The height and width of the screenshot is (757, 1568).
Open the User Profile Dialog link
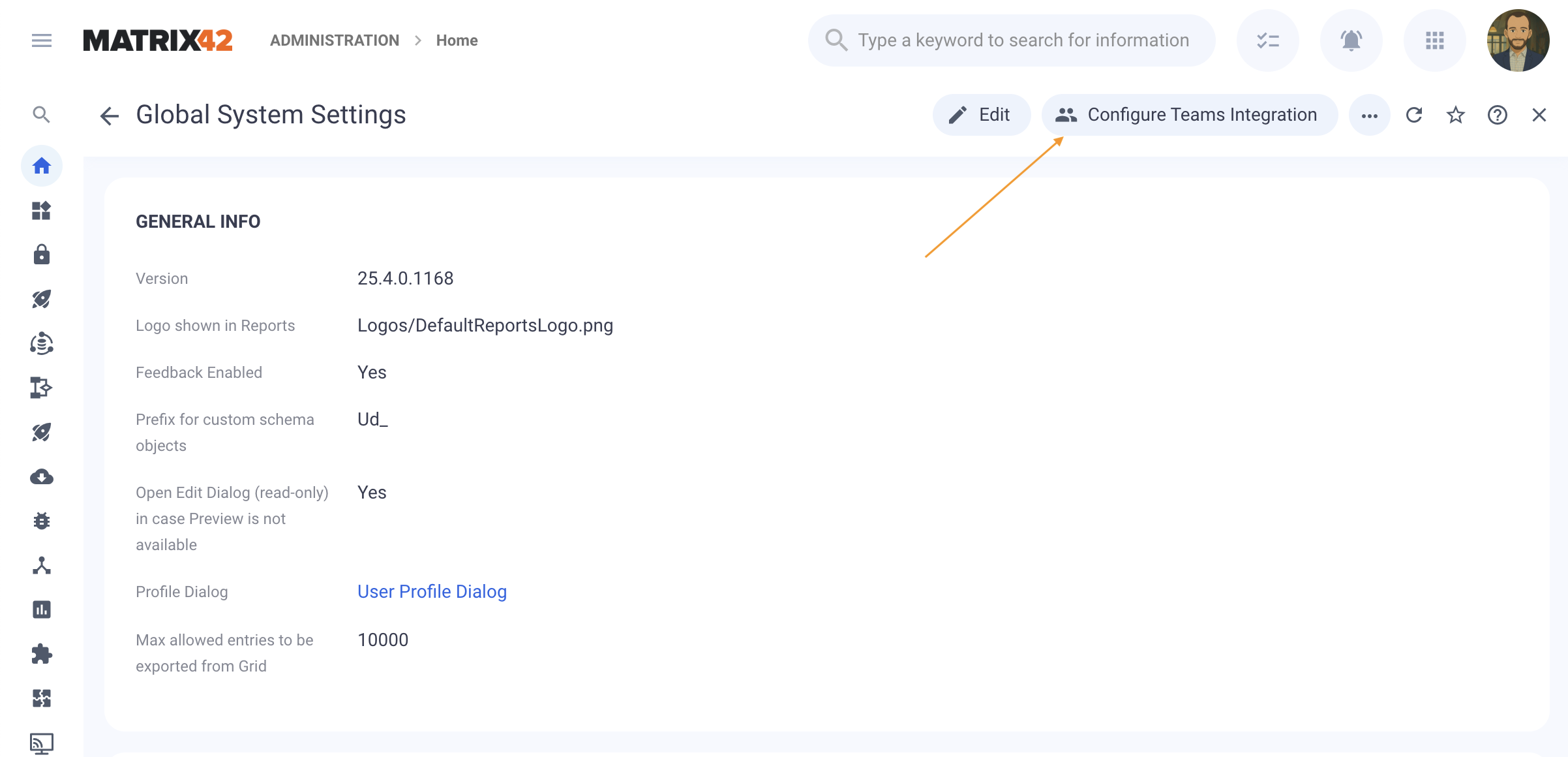click(432, 591)
